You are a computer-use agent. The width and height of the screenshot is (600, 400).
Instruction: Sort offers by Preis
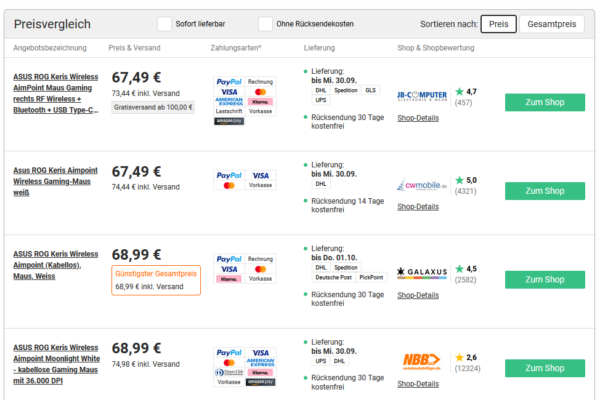pyautogui.click(x=499, y=24)
